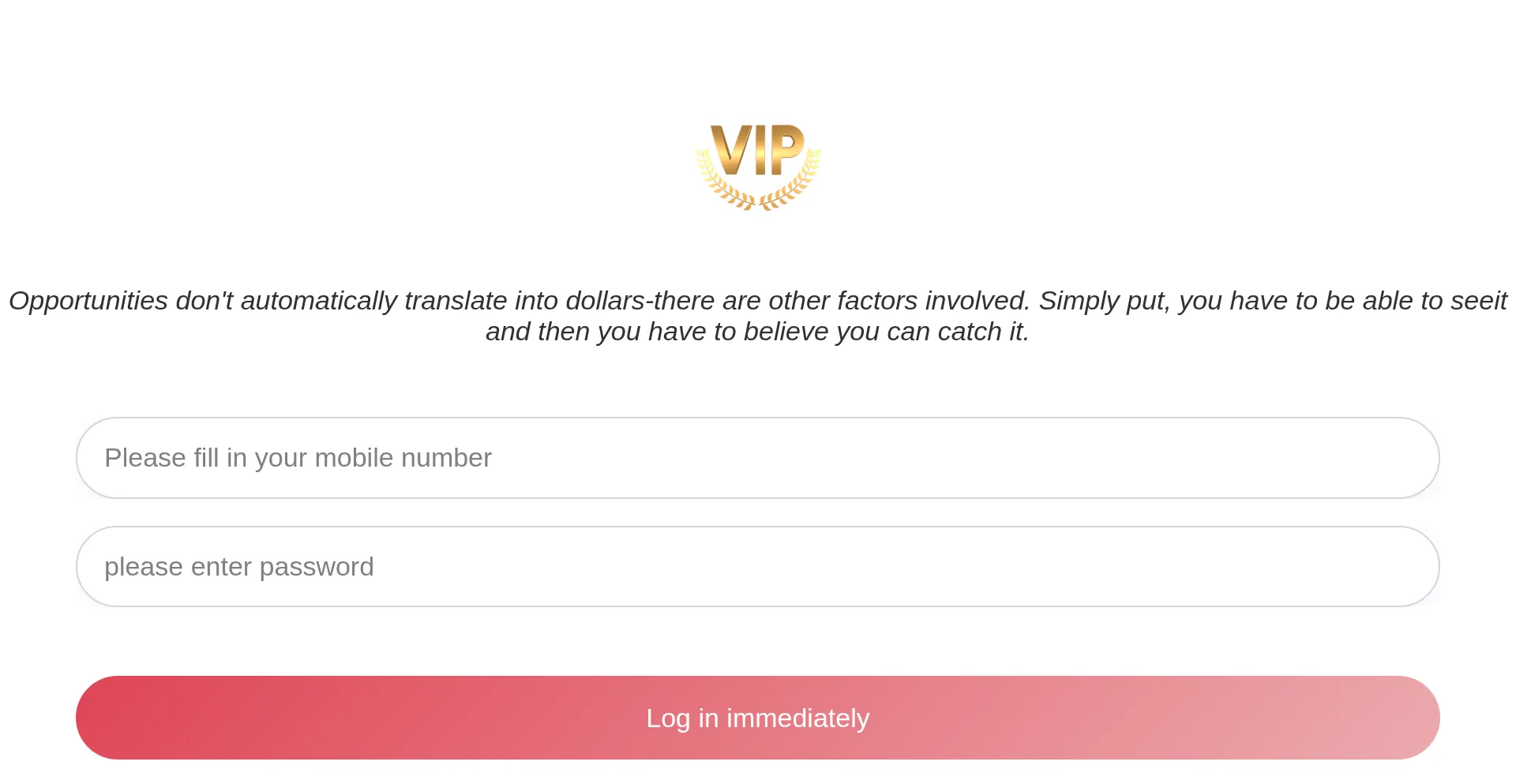Click the "please enter password" placeholder text
This screenshot has height=784, width=1516.
238,567
